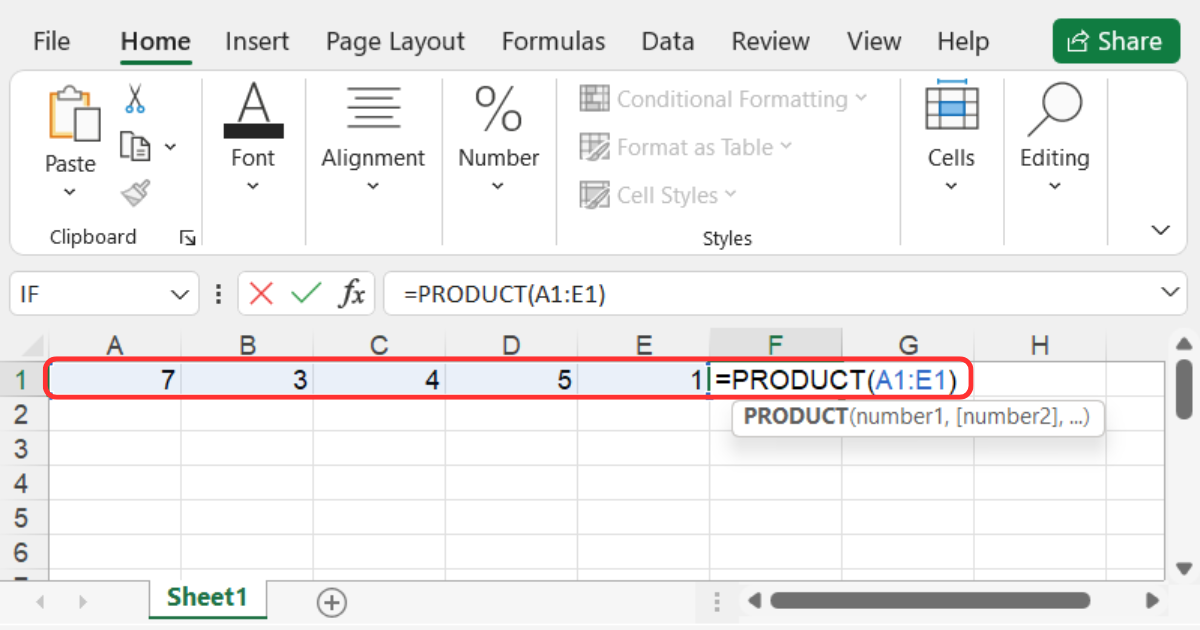
Task: Click the Copy icon in Clipboard
Action: click(x=135, y=146)
